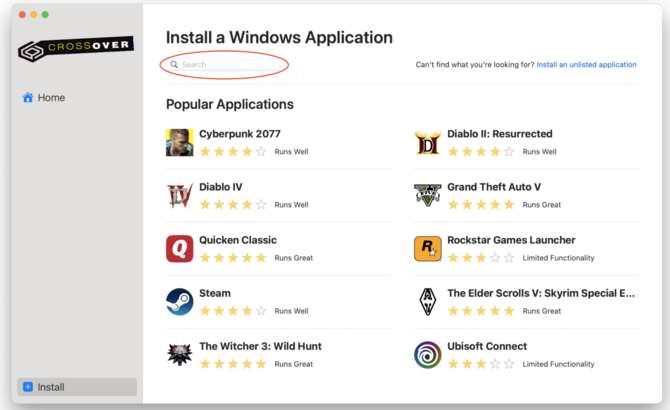
Task: Click the star rating under Steam
Action: [x=233, y=310]
